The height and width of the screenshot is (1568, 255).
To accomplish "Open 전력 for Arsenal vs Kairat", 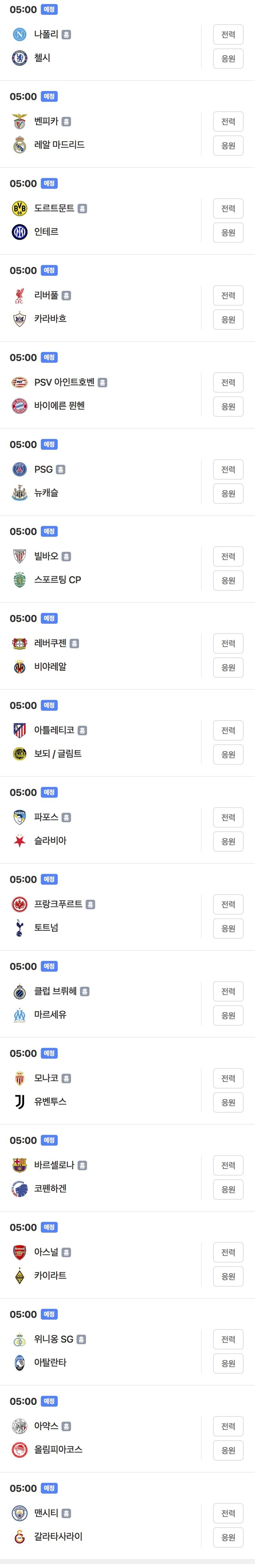I will [228, 1252].
